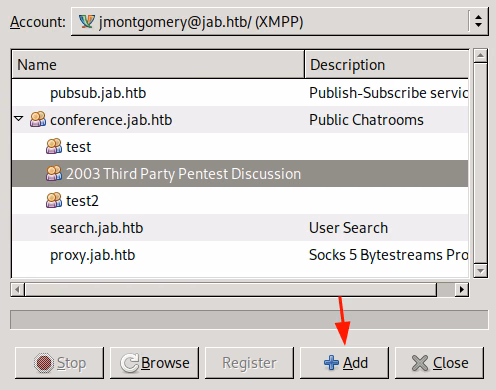Viewport: 496px width, 390px height.
Task: Select the pubsub.jab.htb service row
Action: point(240,93)
